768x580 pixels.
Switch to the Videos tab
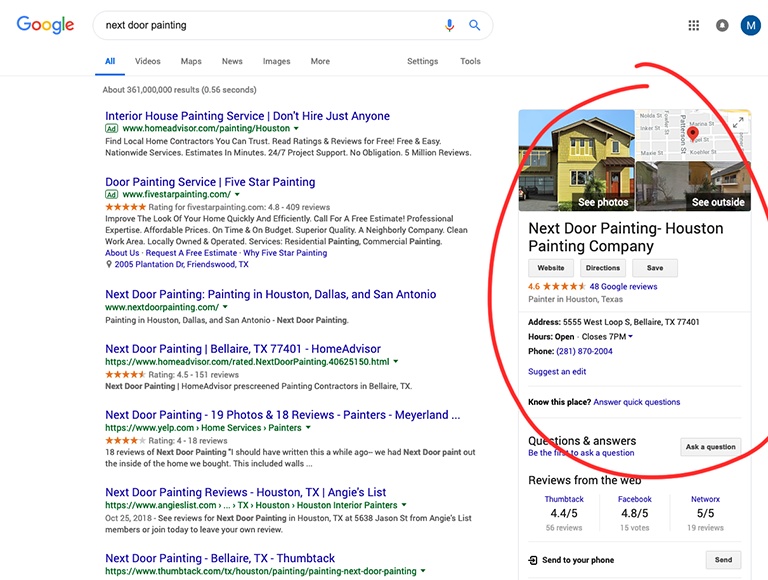coord(147,61)
